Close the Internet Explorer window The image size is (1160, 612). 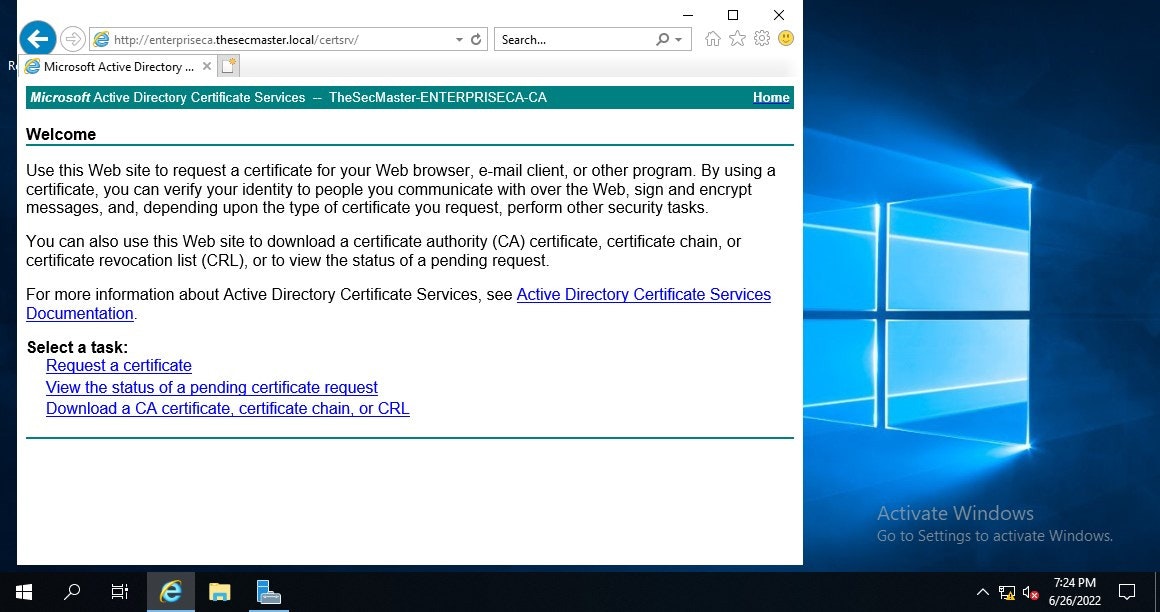tap(779, 15)
